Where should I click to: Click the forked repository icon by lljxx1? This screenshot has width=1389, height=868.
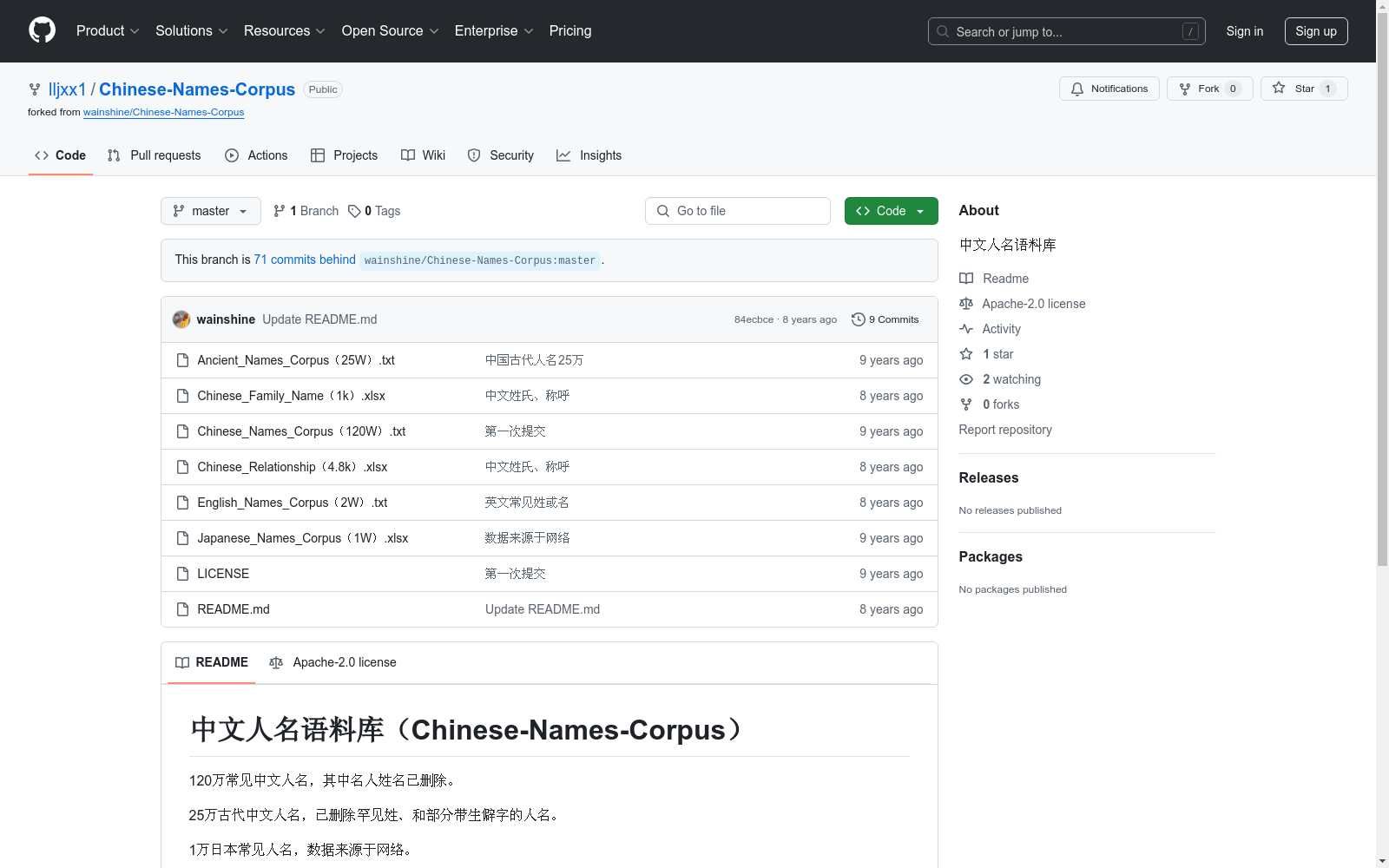pos(35,89)
